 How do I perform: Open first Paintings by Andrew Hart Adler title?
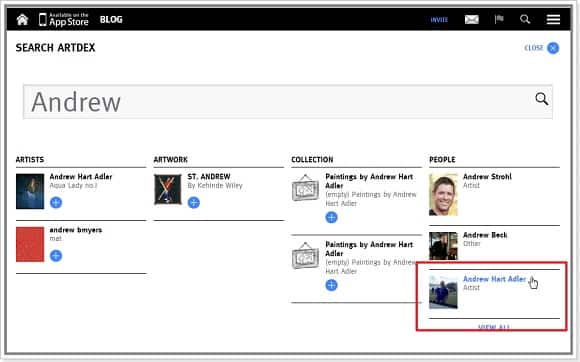click(x=369, y=181)
